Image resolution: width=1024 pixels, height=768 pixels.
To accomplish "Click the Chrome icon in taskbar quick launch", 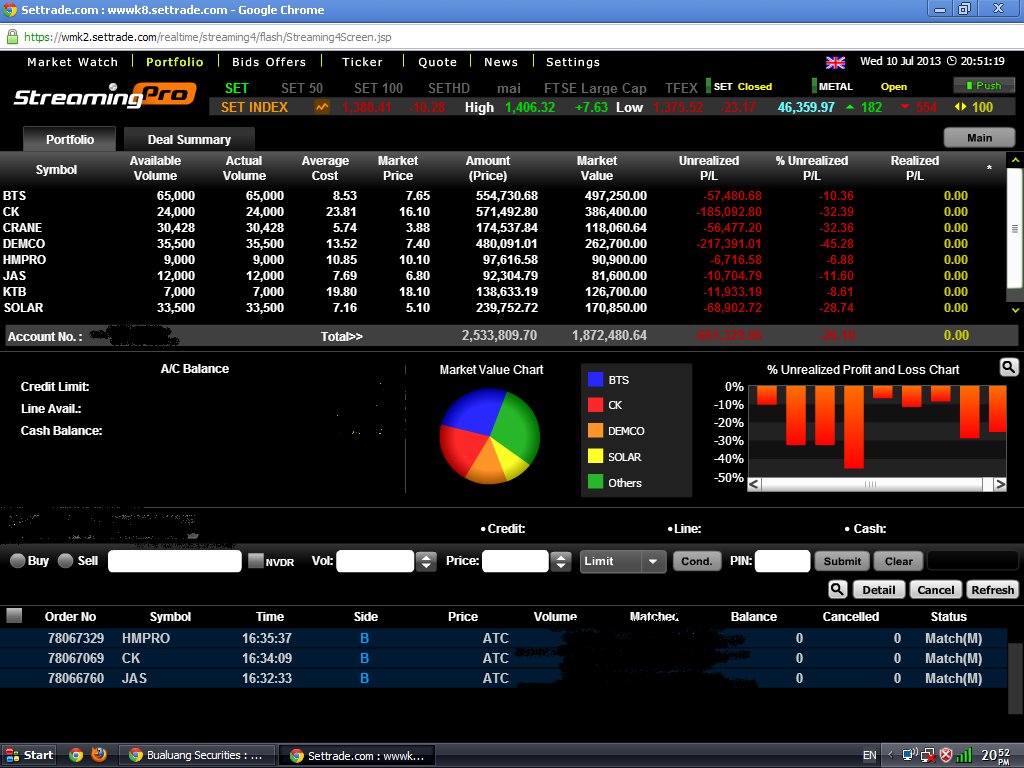I will (x=76, y=755).
